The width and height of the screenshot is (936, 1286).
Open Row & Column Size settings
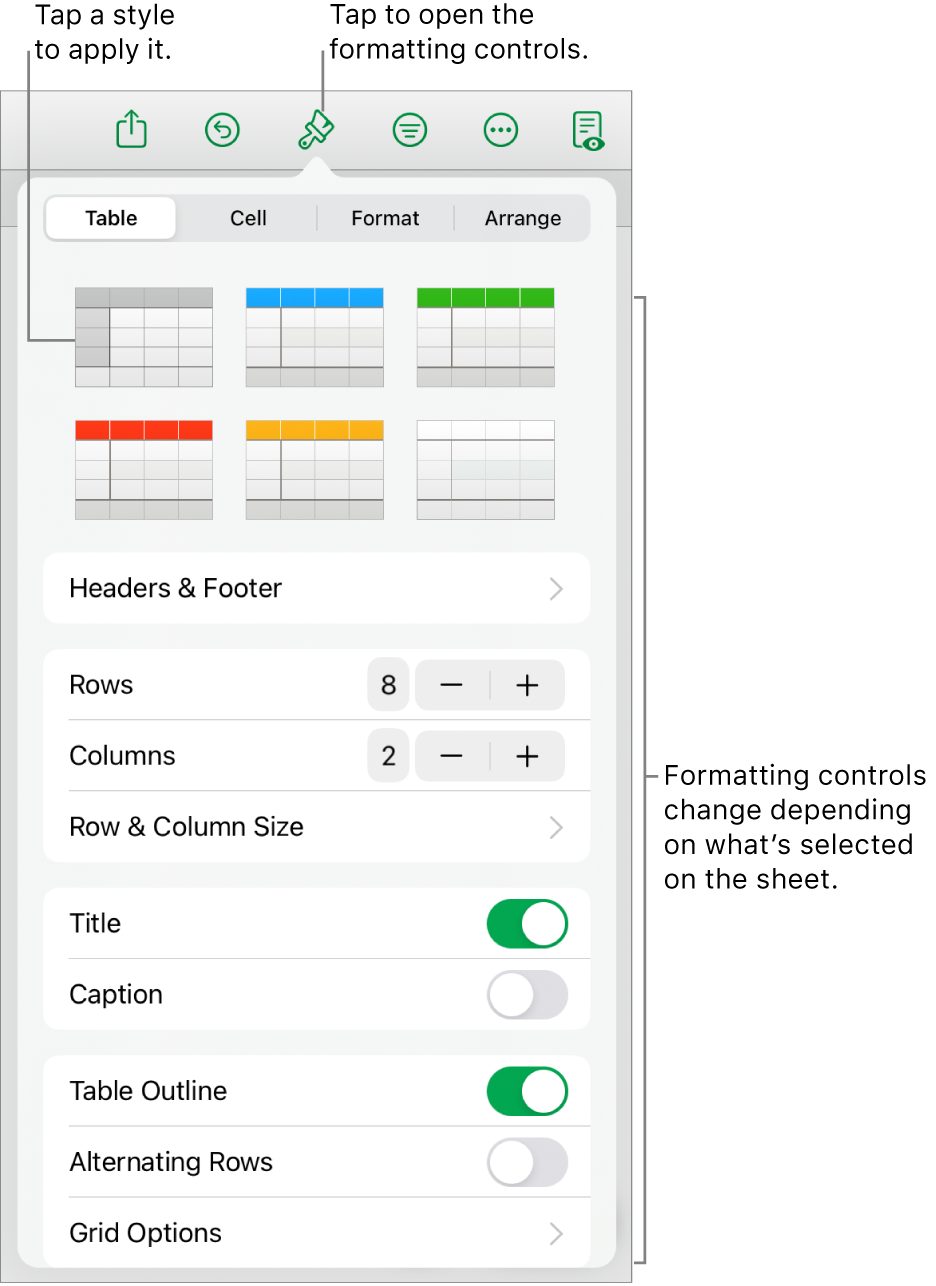(x=316, y=827)
